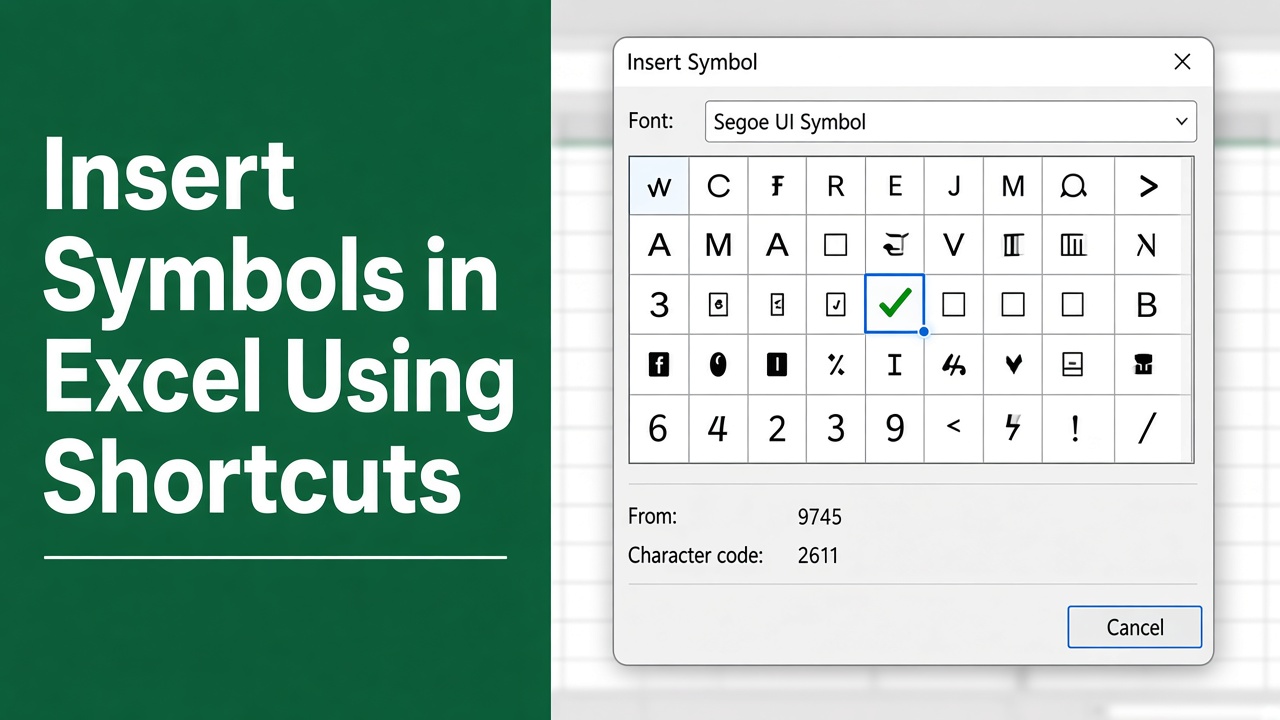This screenshot has height=720, width=1280.
Task: Close the Insert Symbol dialog
Action: click(x=1182, y=62)
